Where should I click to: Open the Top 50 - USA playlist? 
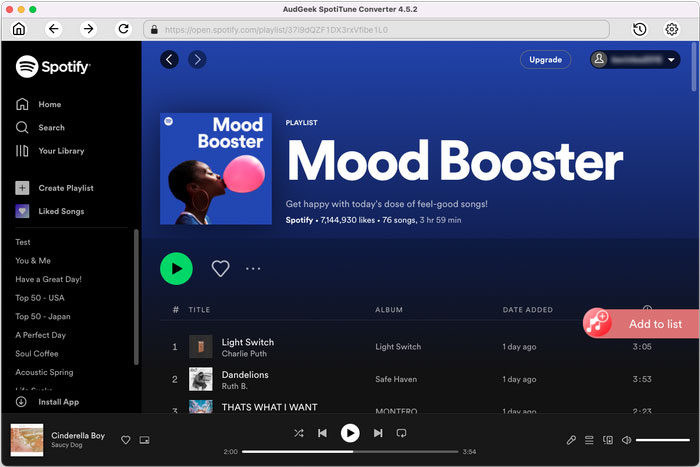click(x=40, y=298)
